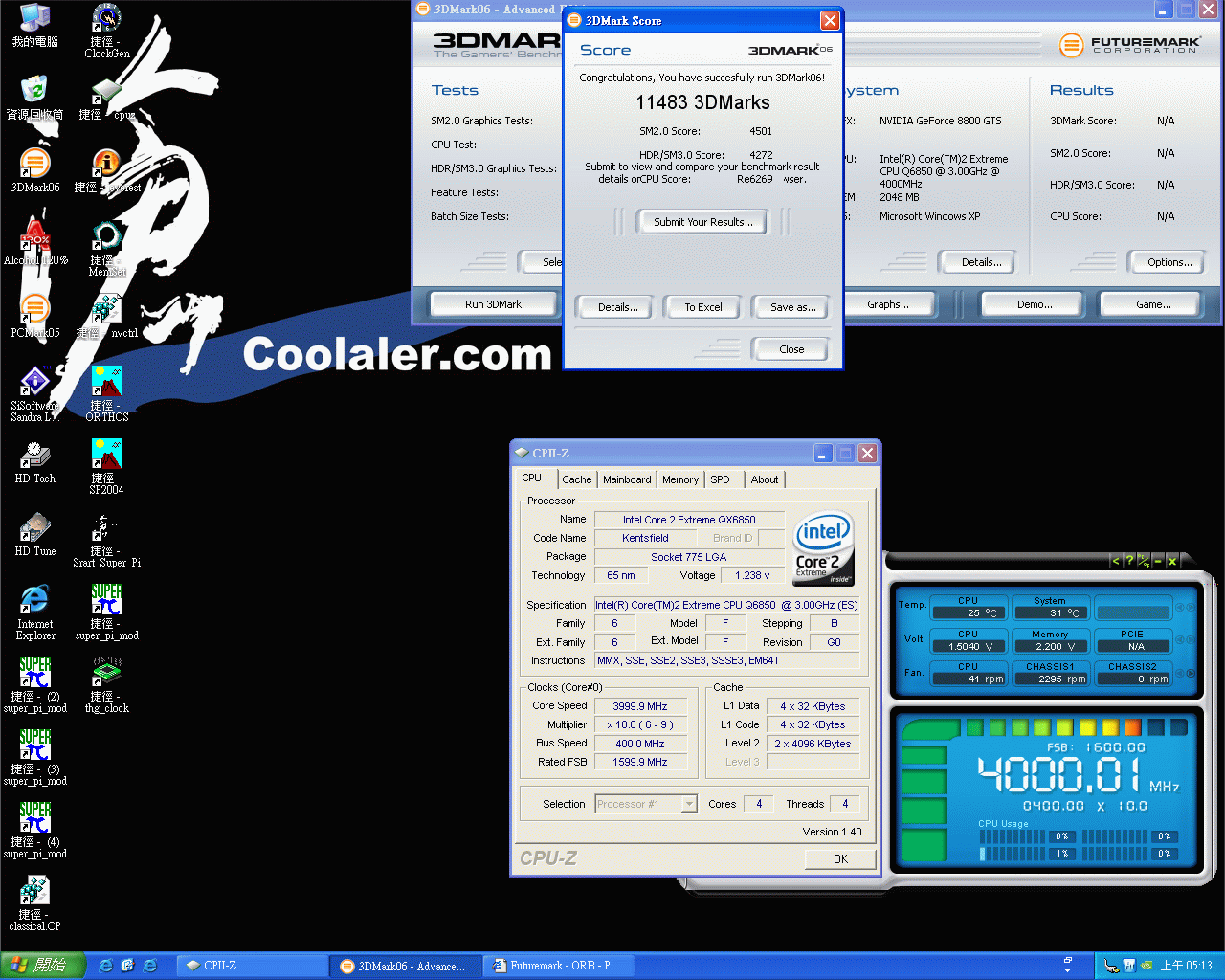
Task: Open the Recycle Bin desktop icon
Action: tap(35, 99)
